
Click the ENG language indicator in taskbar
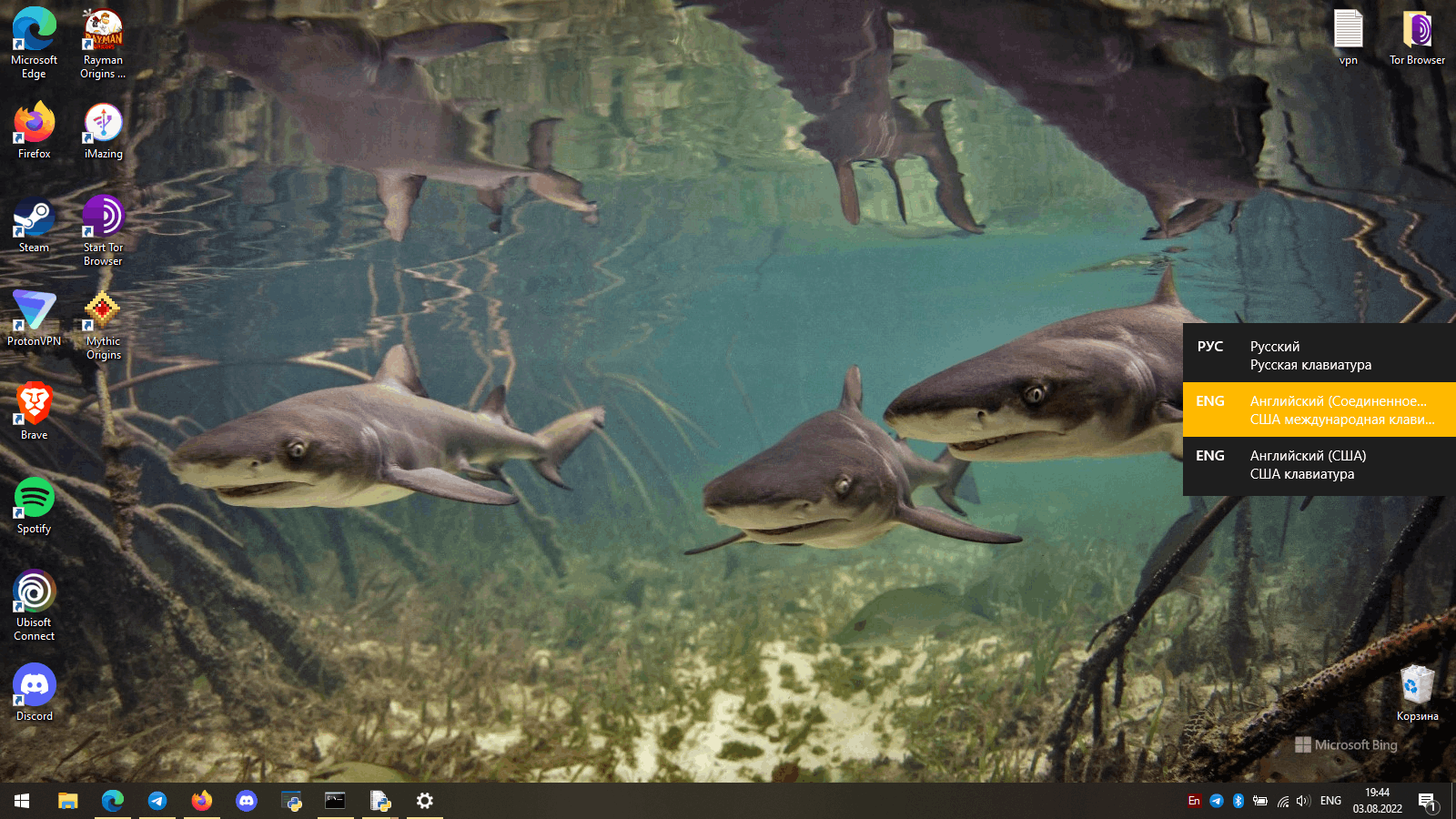1330,801
